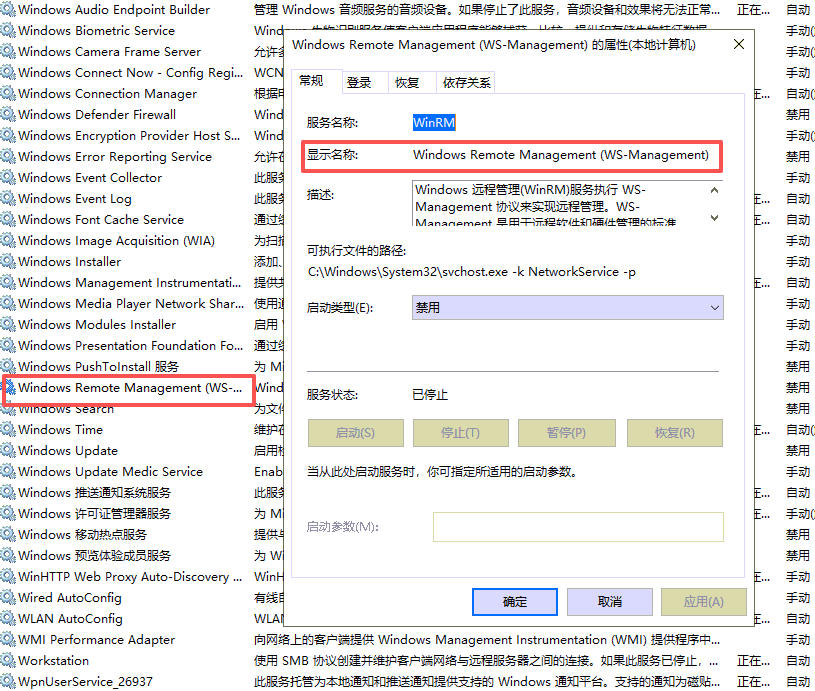Select the Workstation service gear icon

pos(8,661)
